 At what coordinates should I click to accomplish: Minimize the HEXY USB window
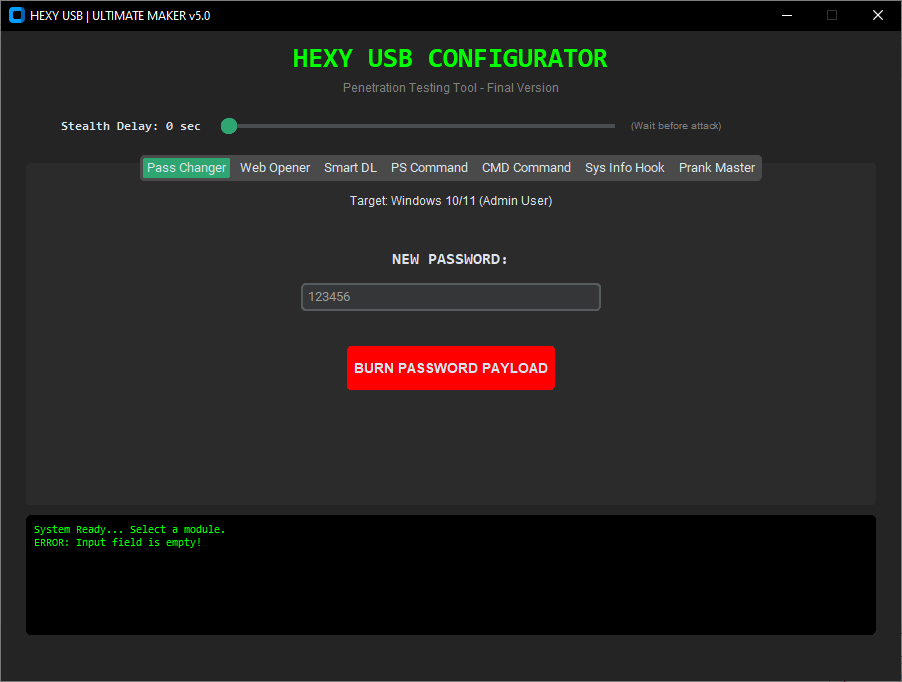pyautogui.click(x=786, y=15)
